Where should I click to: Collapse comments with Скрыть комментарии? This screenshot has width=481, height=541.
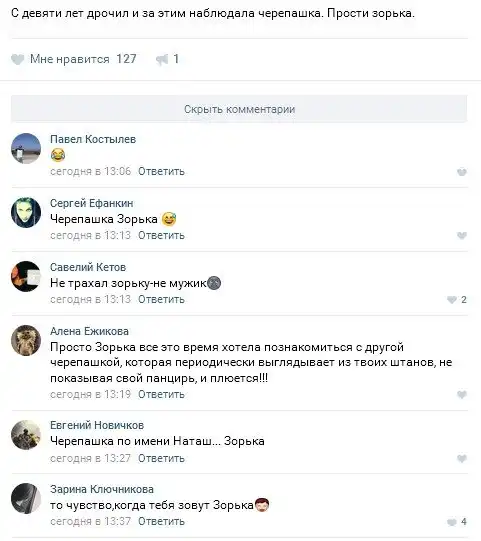239,109
